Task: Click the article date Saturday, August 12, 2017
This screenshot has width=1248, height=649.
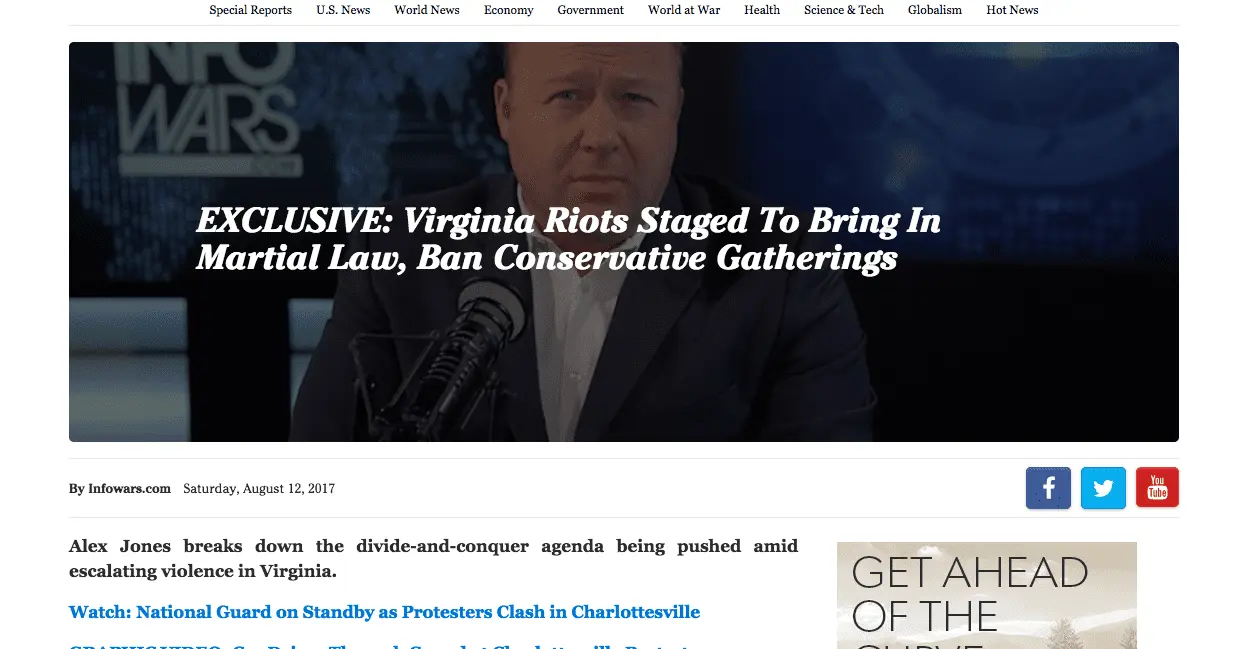Action: tap(259, 489)
